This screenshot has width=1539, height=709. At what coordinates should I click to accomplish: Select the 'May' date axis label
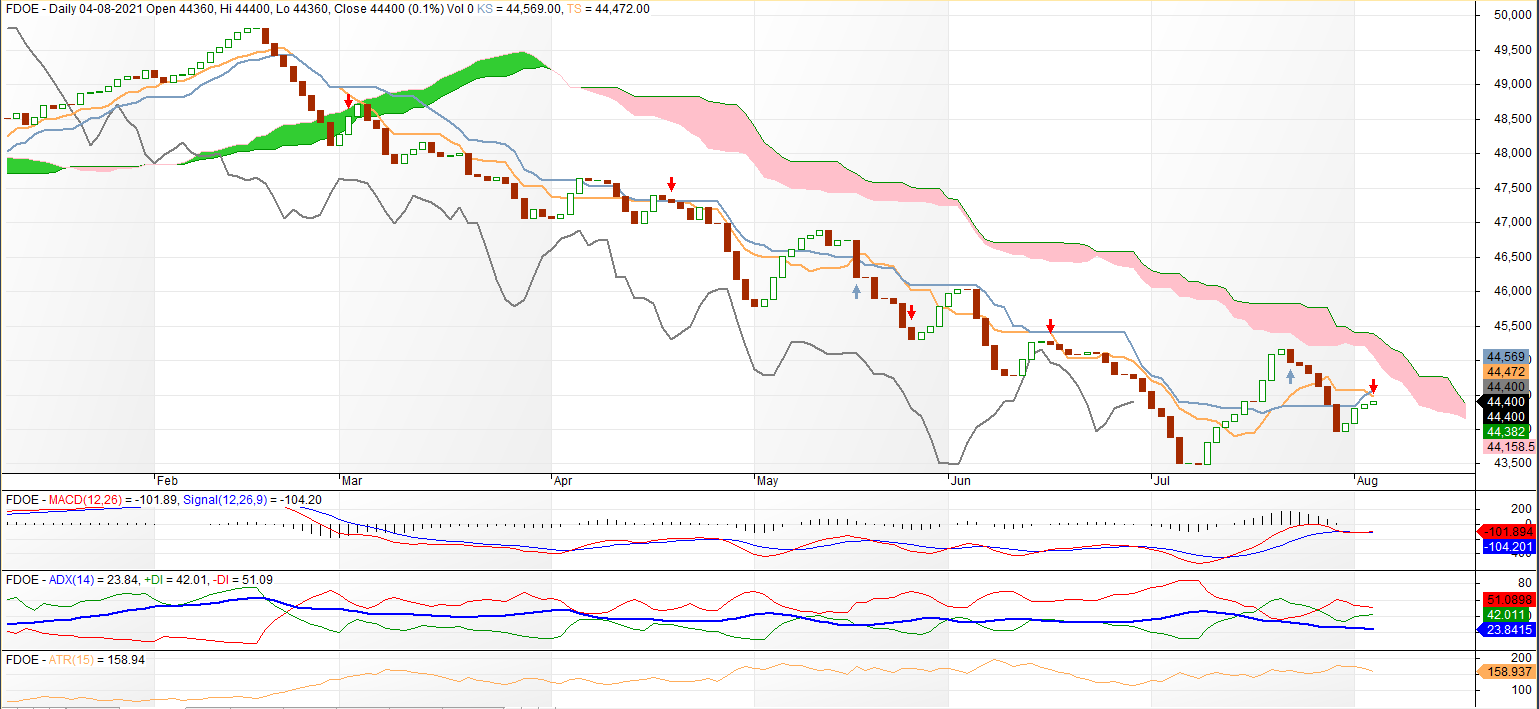(x=767, y=480)
